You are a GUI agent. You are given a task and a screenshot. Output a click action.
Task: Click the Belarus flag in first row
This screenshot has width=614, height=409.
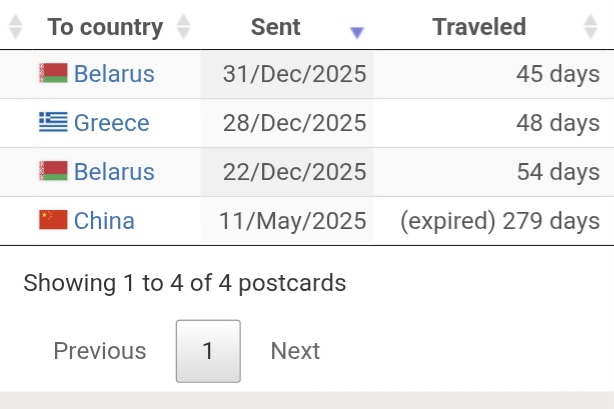pos(53,73)
